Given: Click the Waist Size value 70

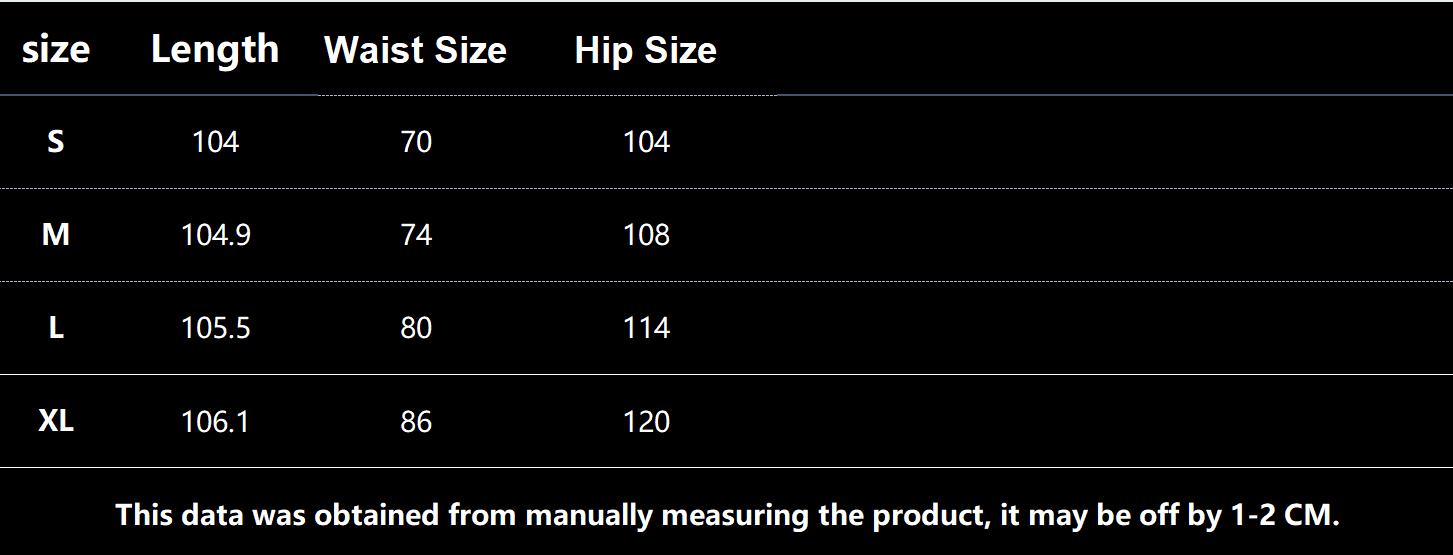Looking at the screenshot, I should 415,142.
